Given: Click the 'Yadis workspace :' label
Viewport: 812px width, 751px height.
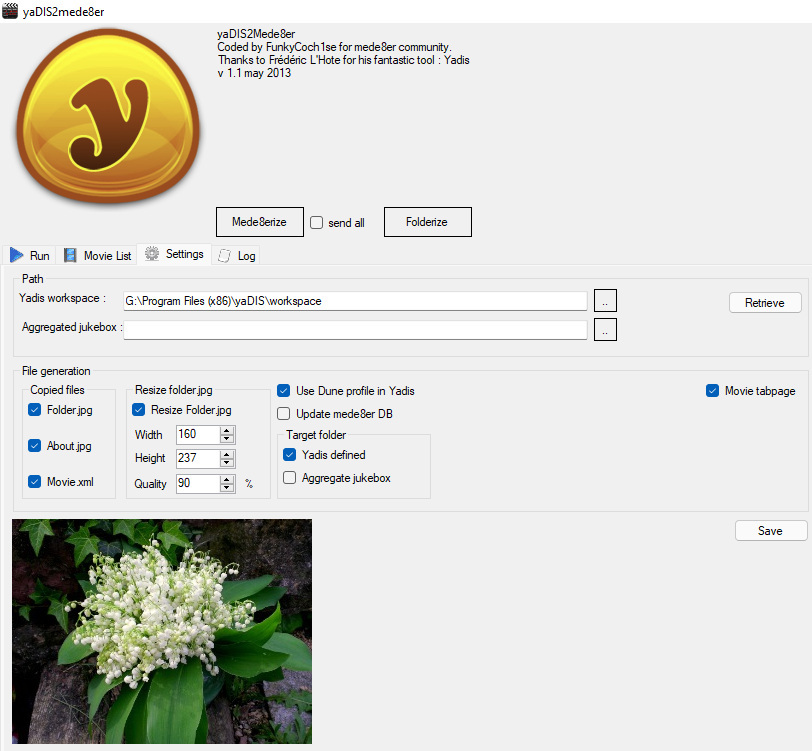Looking at the screenshot, I should (x=62, y=298).
